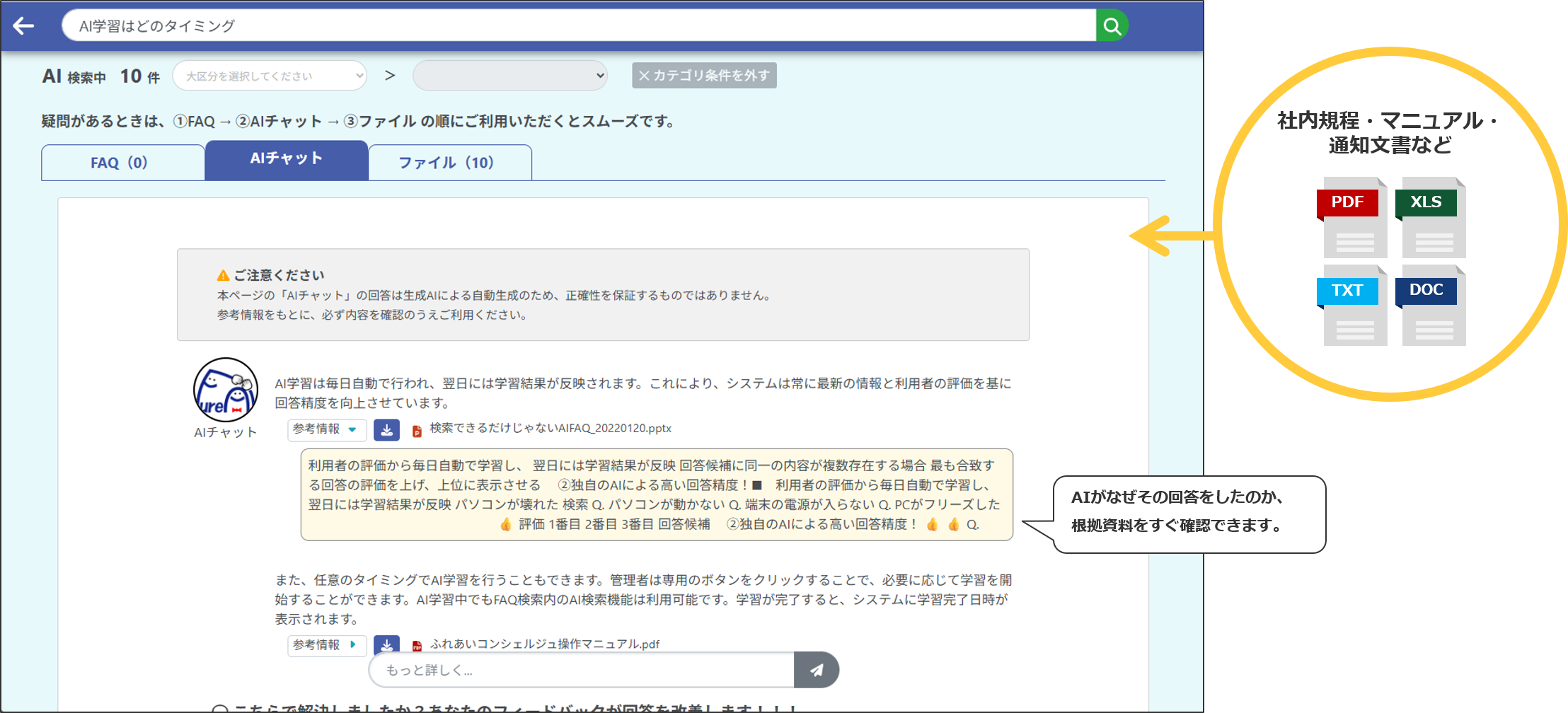Click the red PDF file type icon
Screen dimensions: 1568x713
[x=1351, y=216]
